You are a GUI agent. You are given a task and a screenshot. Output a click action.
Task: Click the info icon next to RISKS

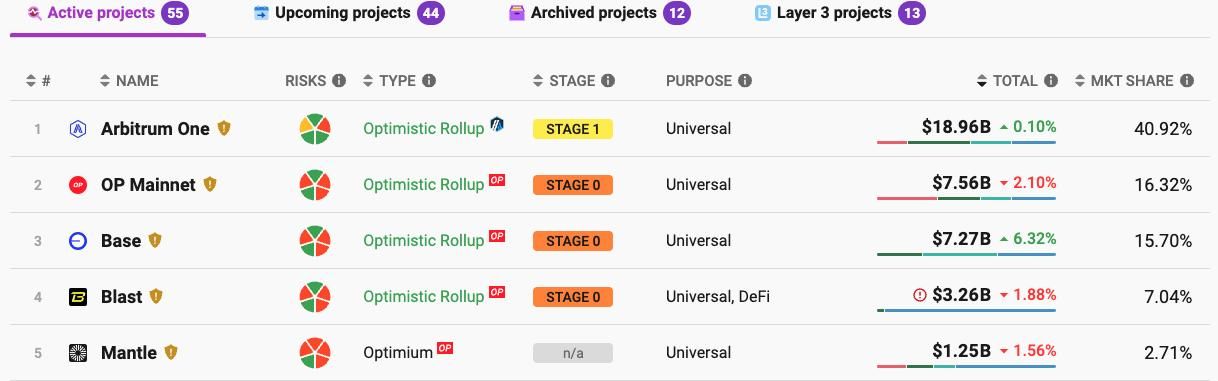[339, 81]
